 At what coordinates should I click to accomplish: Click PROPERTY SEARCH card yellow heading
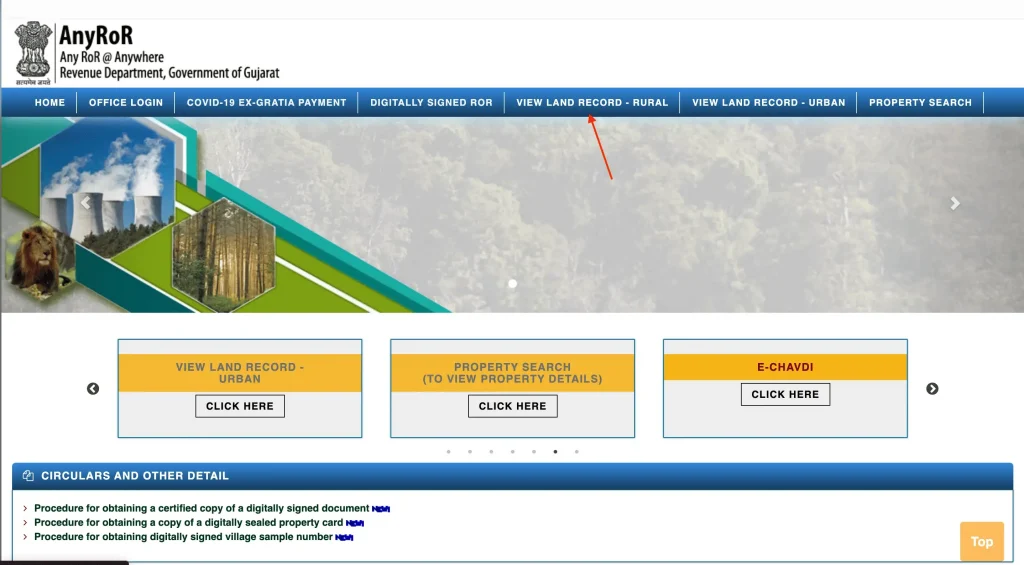[x=513, y=373]
